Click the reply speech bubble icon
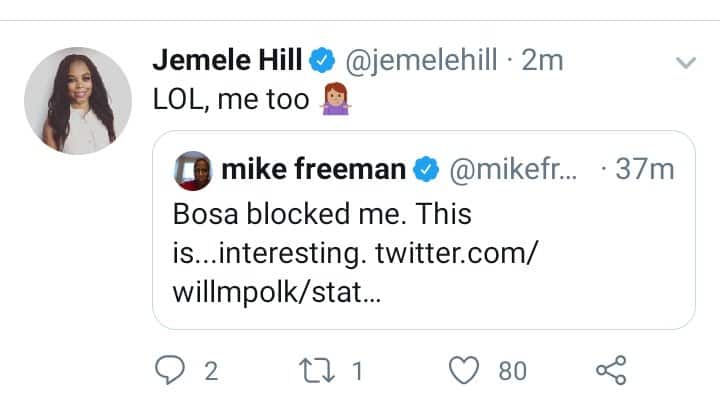The image size is (720, 393). pyautogui.click(x=170, y=370)
